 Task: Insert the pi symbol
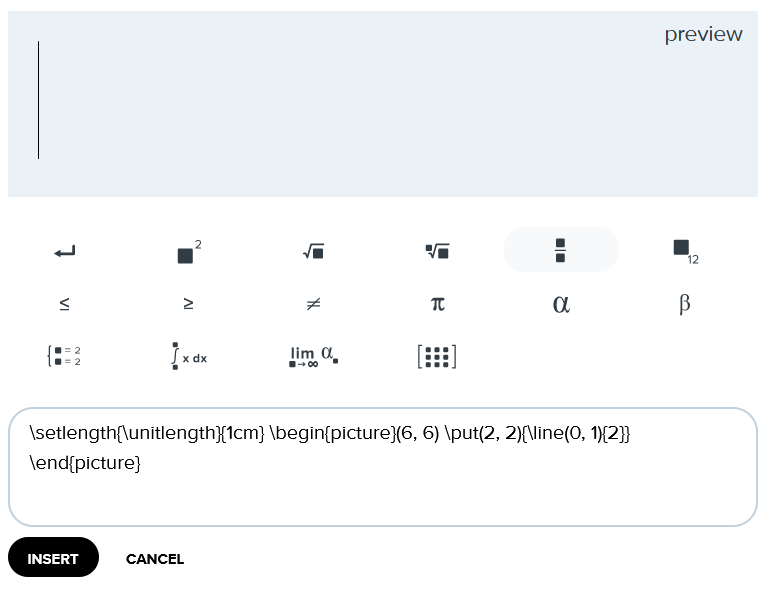[x=437, y=304]
